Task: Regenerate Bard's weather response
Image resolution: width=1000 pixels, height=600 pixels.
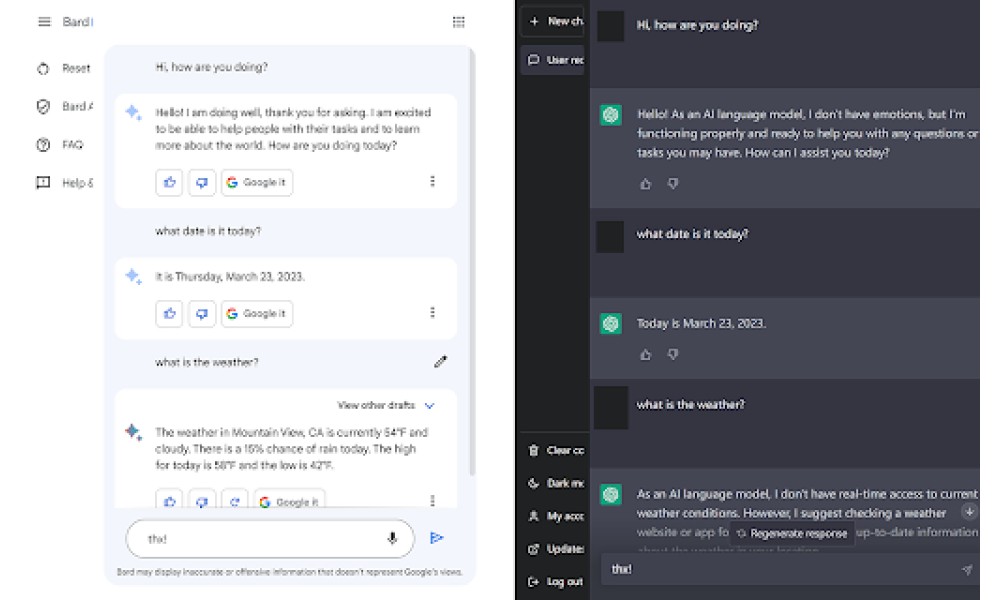Action: (x=234, y=499)
